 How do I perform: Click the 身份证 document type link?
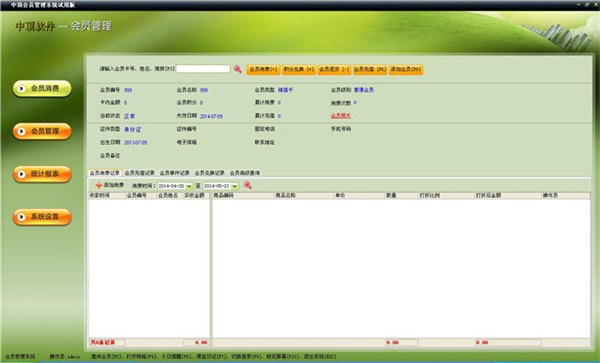pos(132,129)
